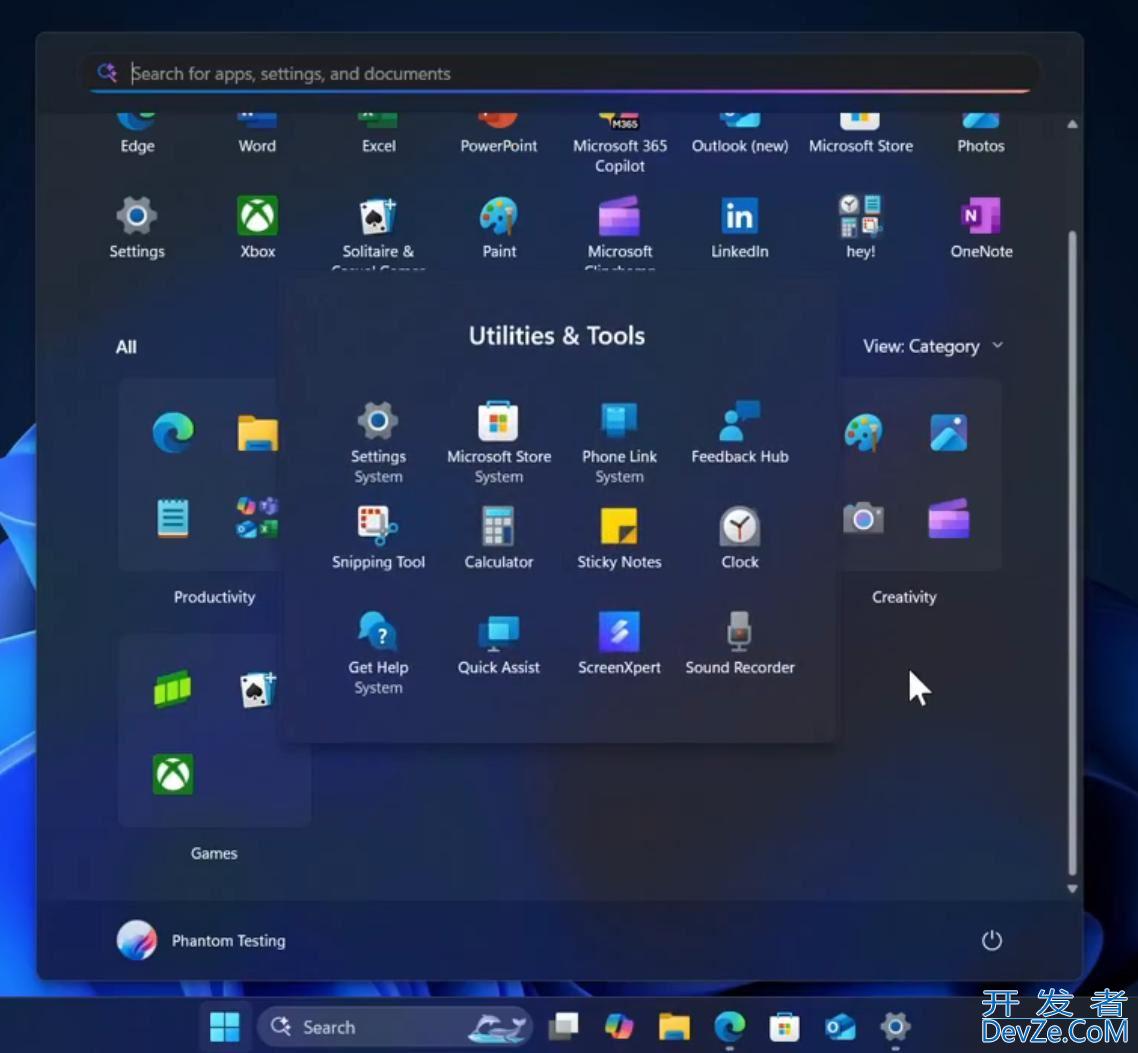
Task: Click Edge label in pinned apps
Action: (137, 146)
